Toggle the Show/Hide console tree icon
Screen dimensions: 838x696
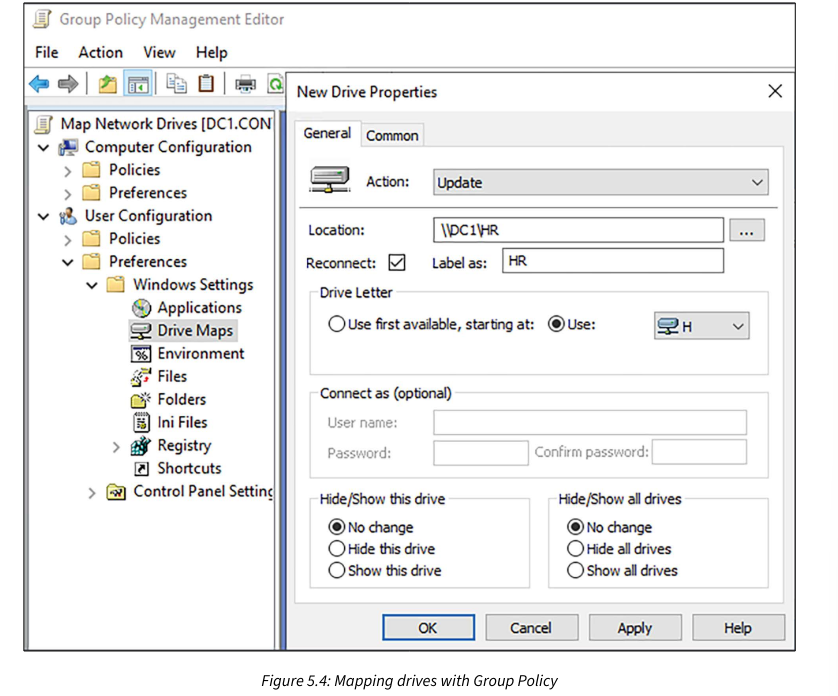pyautogui.click(x=138, y=84)
